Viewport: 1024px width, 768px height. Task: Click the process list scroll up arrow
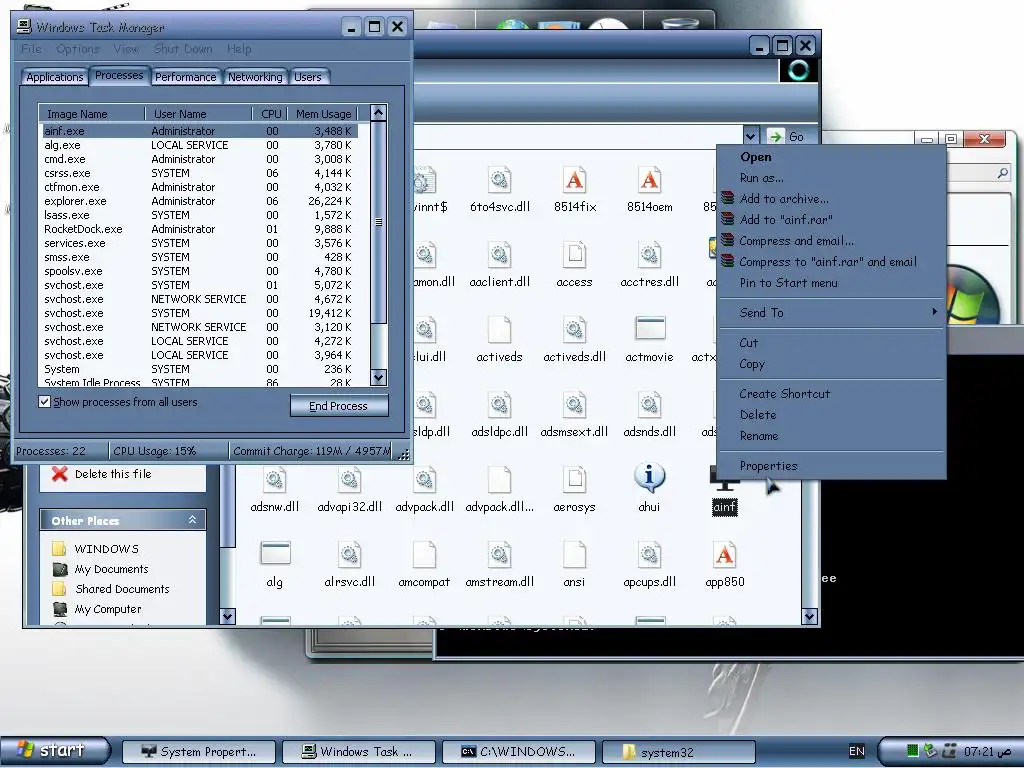tap(379, 112)
